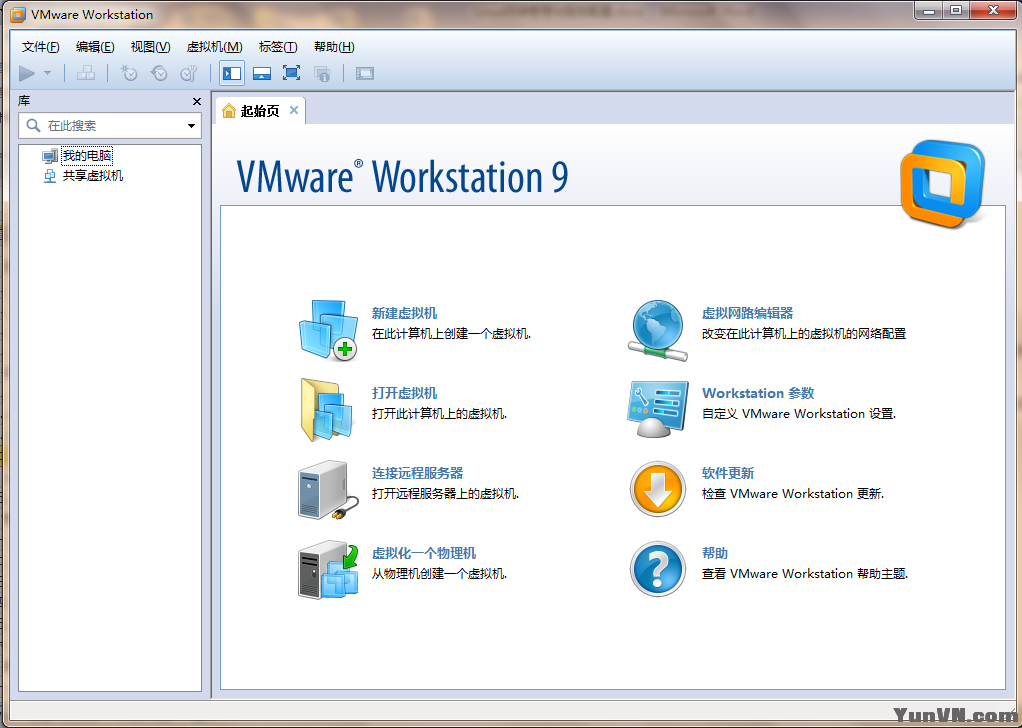Click the Unity mode toolbar icon
This screenshot has height=728, width=1022.
(x=322, y=74)
